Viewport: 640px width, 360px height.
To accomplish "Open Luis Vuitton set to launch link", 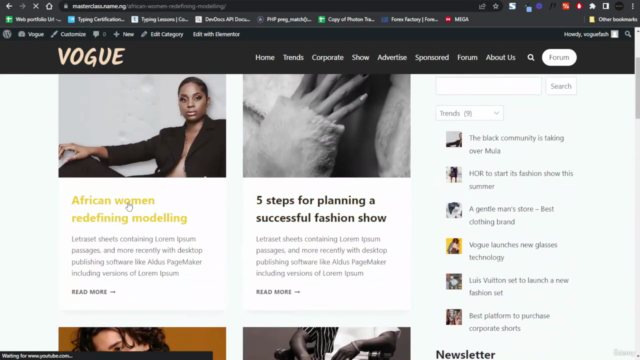I will coord(518,287).
